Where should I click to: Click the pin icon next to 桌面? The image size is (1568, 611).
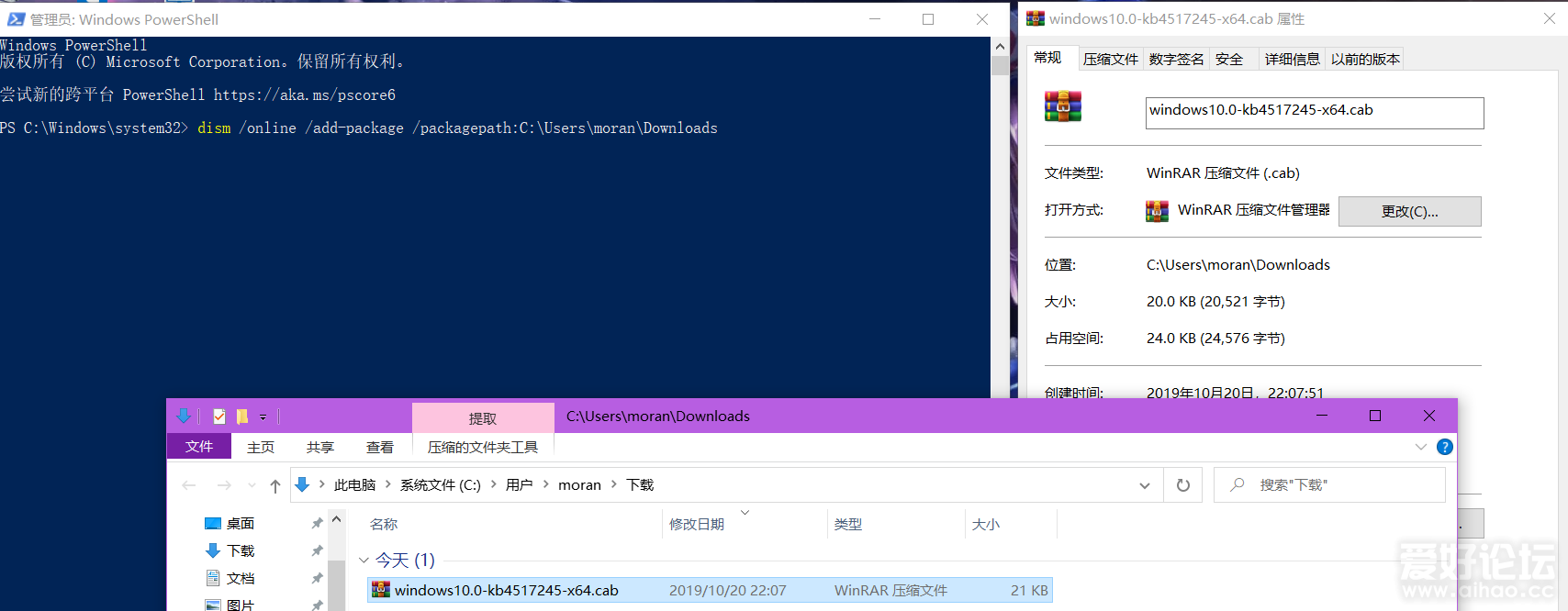pos(317,523)
